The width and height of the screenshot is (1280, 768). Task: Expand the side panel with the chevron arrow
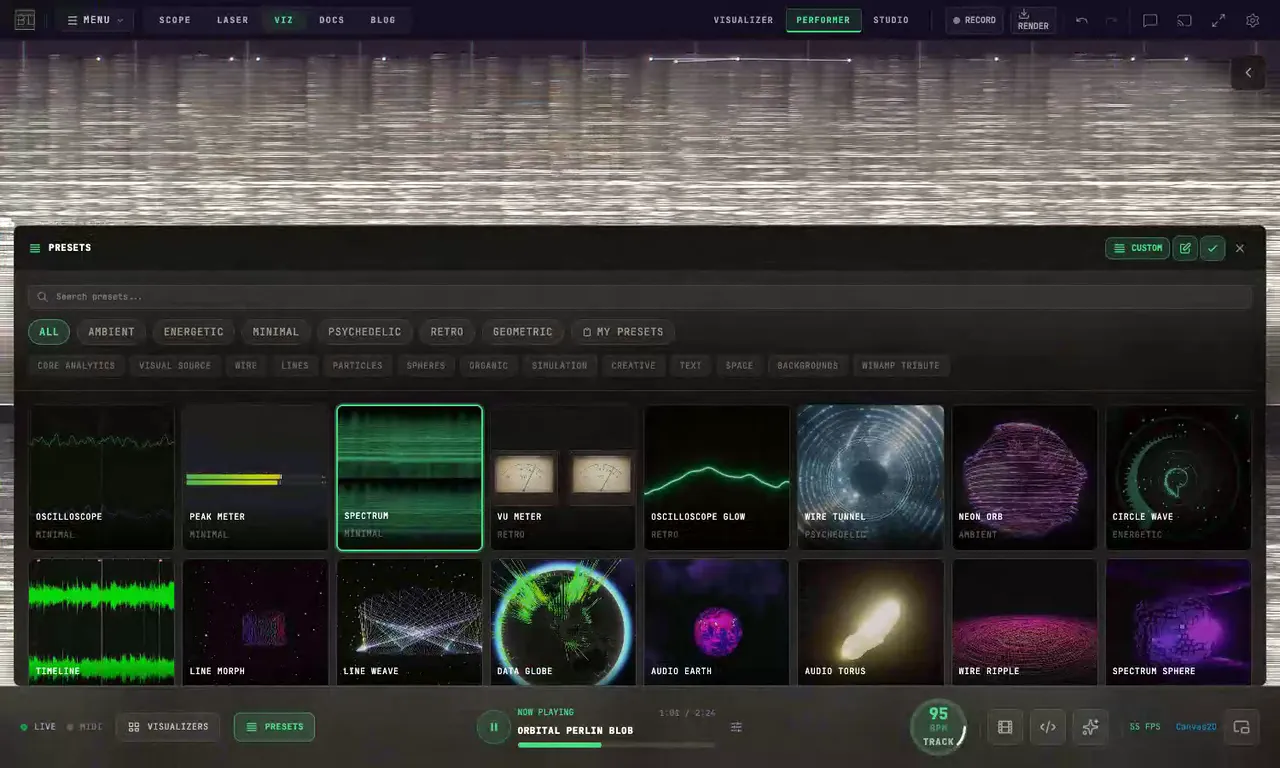point(1248,72)
